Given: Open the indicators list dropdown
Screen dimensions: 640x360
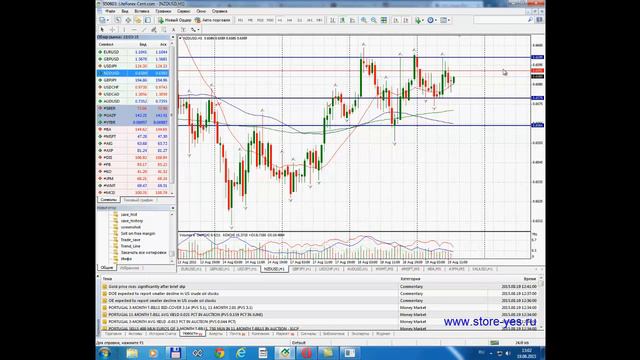Looking at the screenshot, I should [x=419, y=20].
